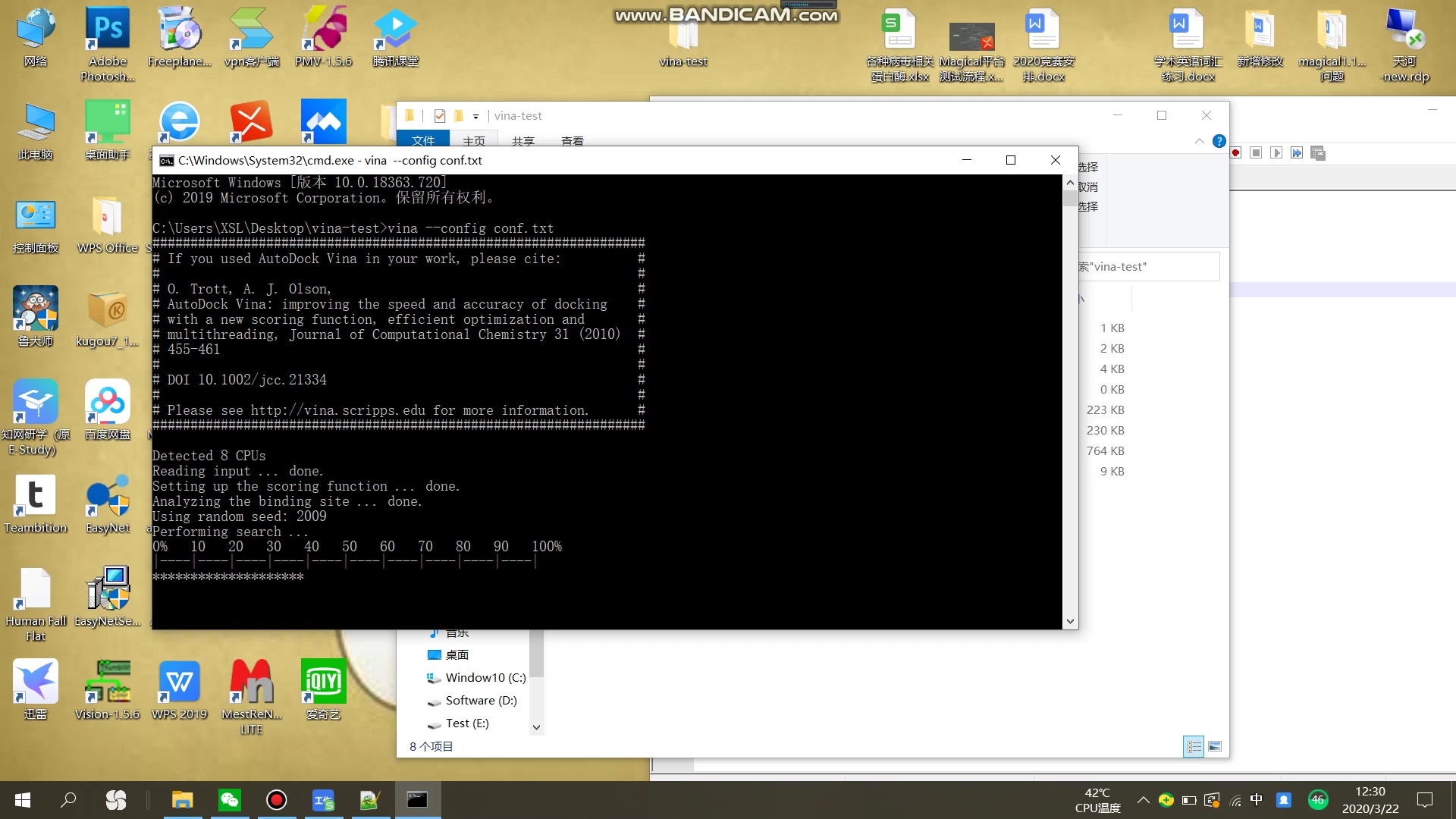The width and height of the screenshot is (1456, 819).
Task: Click Window10 (C:) drive in sidebar
Action: (x=485, y=678)
